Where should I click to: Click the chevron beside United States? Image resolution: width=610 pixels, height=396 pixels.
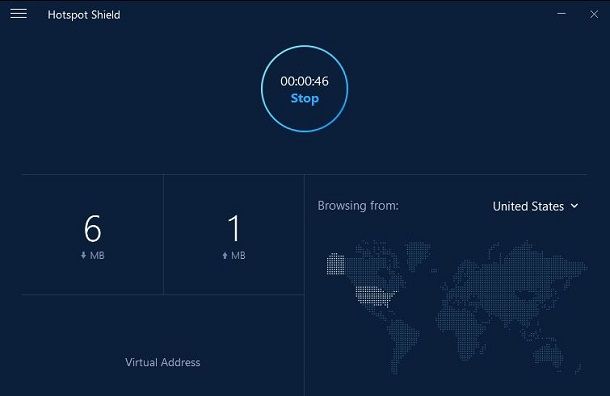(x=574, y=206)
